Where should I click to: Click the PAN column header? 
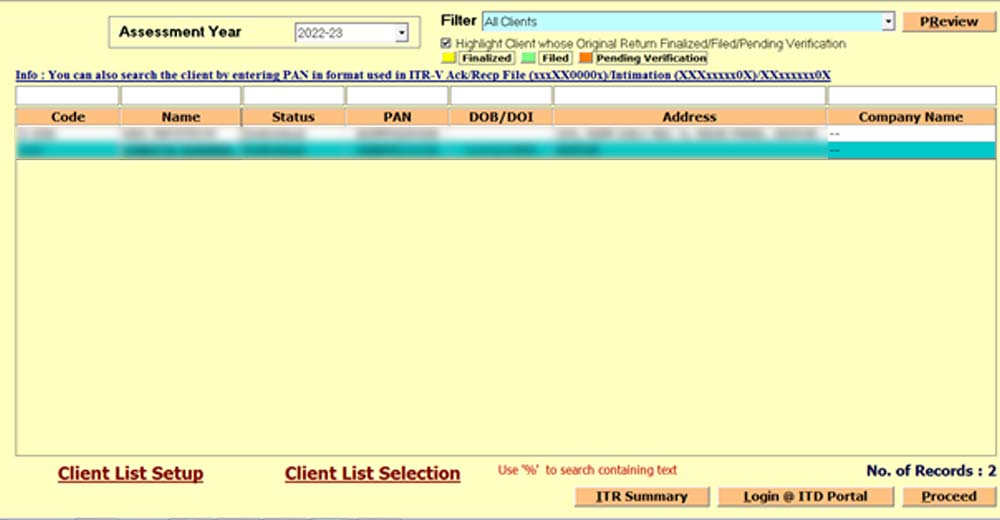pos(397,117)
